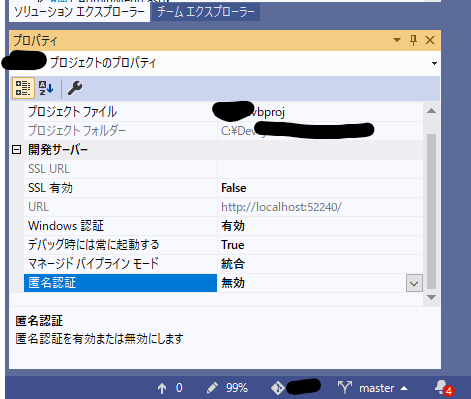Click scrollbar up arrow in property grid
This screenshot has height=399, width=471.
click(x=431, y=111)
